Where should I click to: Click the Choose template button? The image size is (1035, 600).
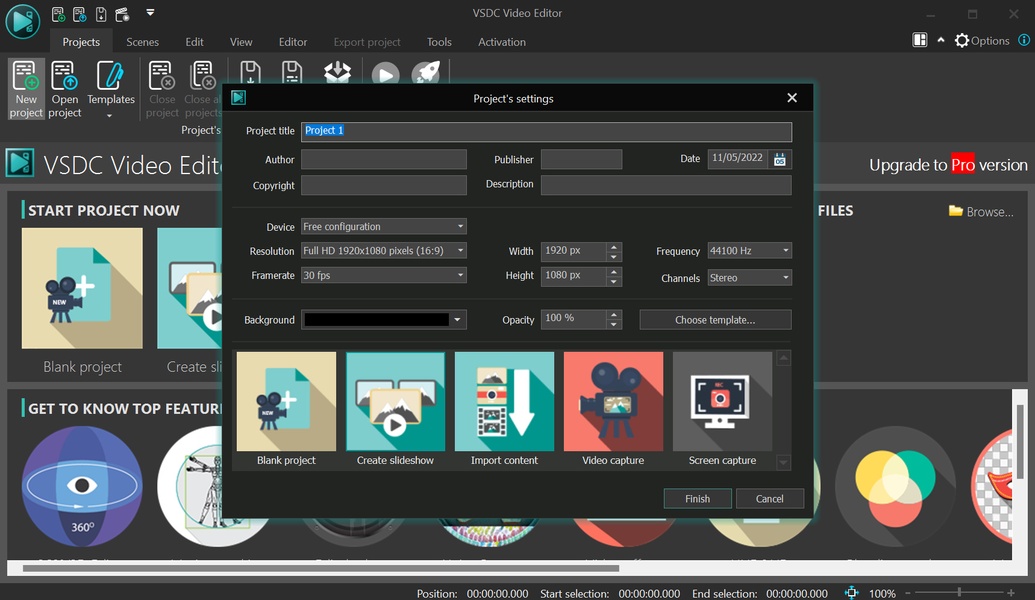[715, 320]
